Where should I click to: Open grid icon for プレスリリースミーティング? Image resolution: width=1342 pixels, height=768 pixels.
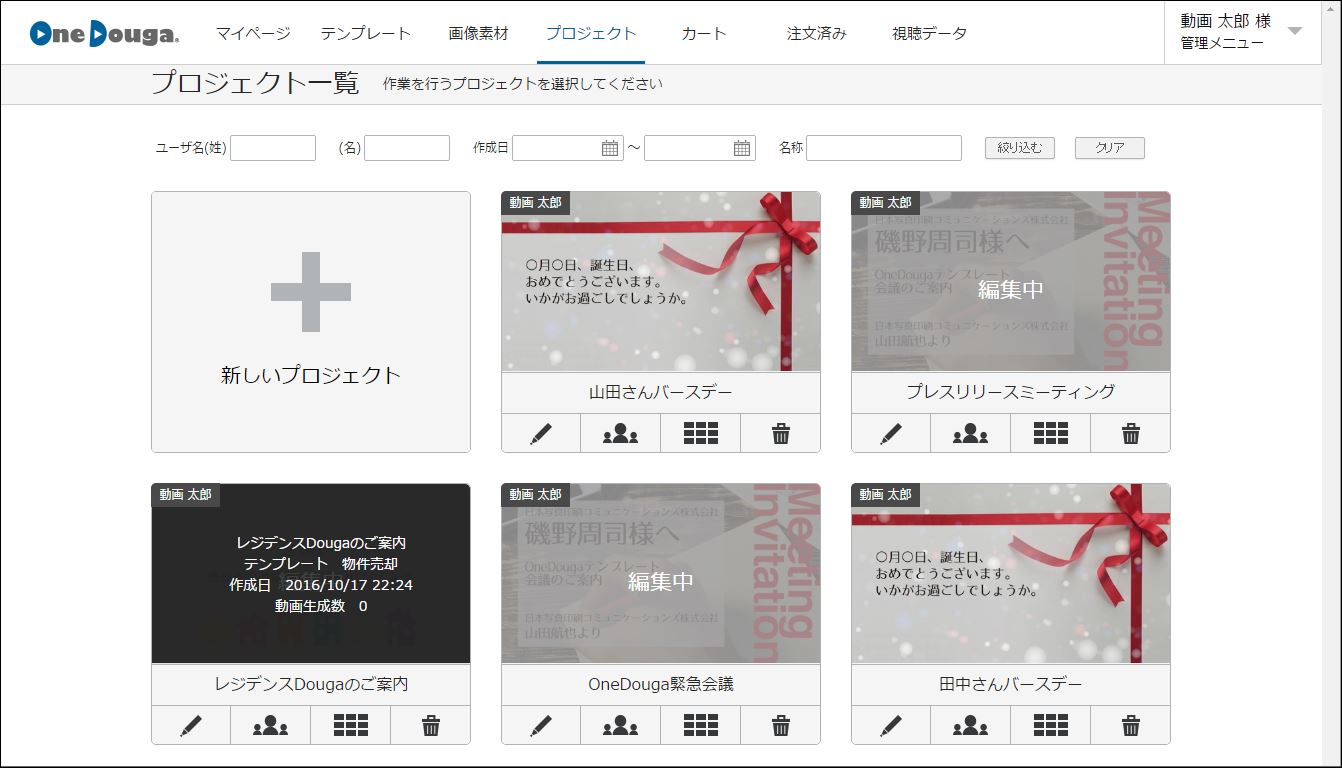tap(1051, 434)
